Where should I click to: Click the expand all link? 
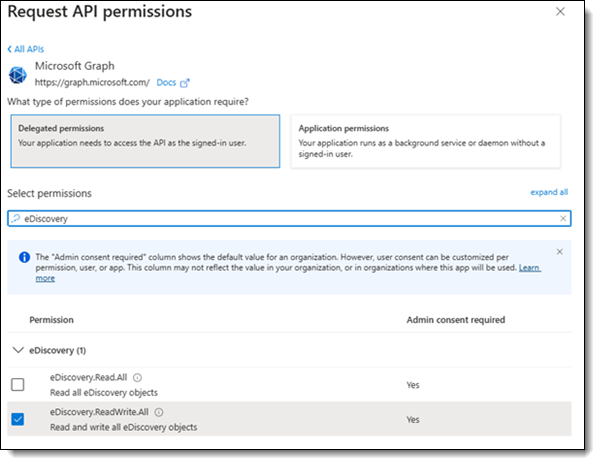click(x=549, y=192)
